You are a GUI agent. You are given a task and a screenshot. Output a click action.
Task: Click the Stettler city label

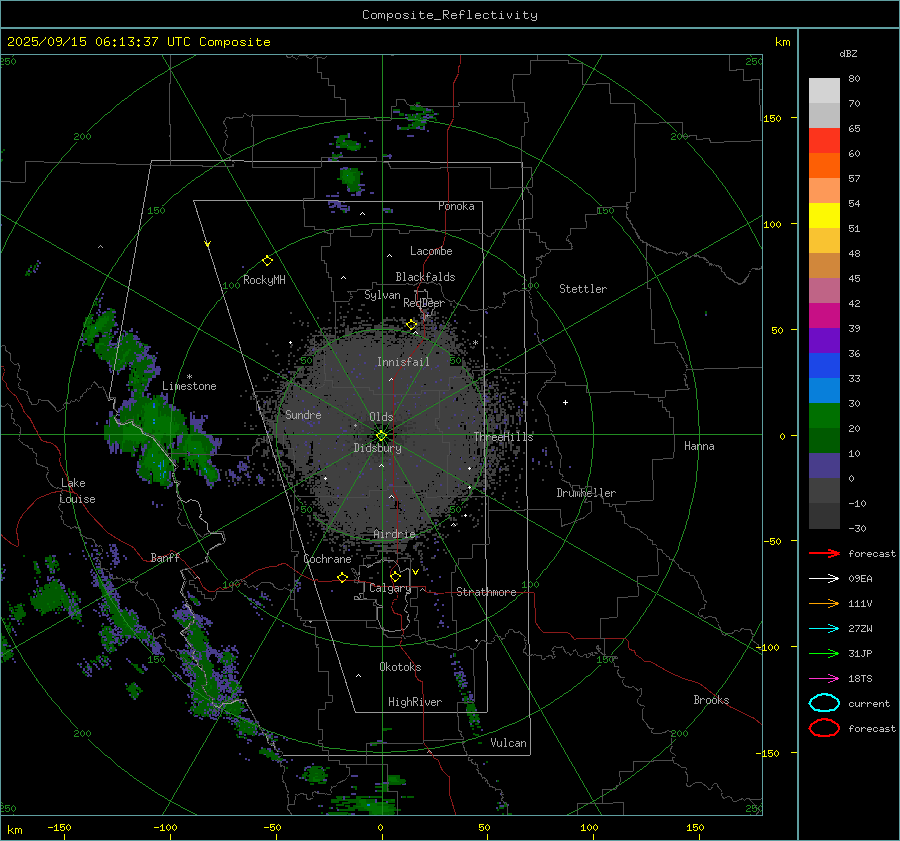click(x=583, y=289)
